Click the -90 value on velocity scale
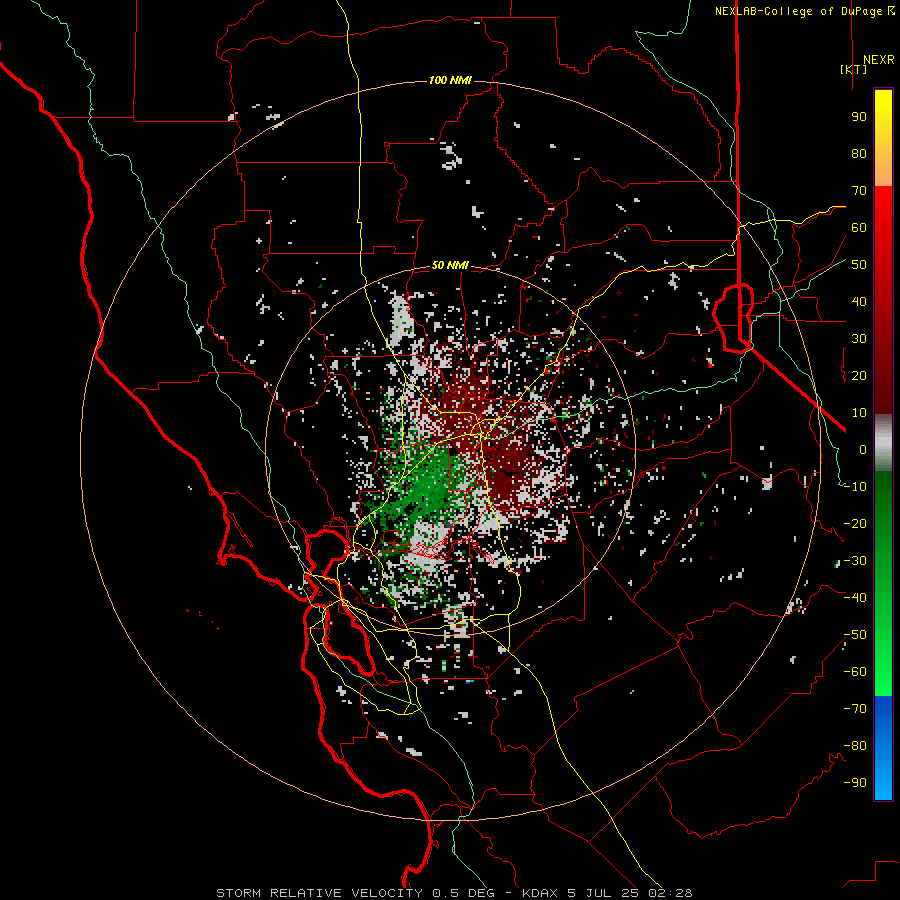 pos(855,783)
